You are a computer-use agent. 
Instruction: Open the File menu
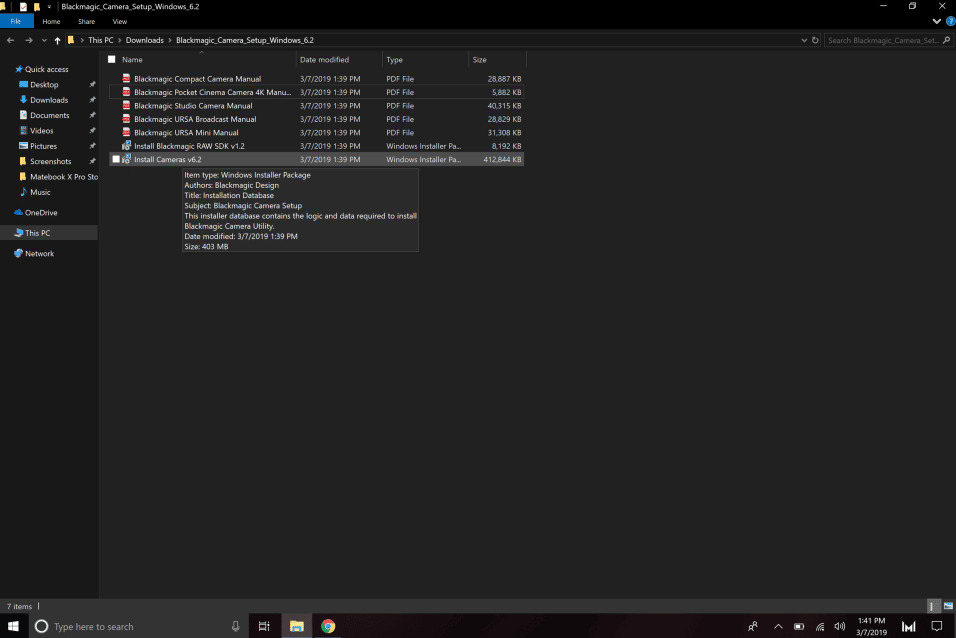point(16,21)
